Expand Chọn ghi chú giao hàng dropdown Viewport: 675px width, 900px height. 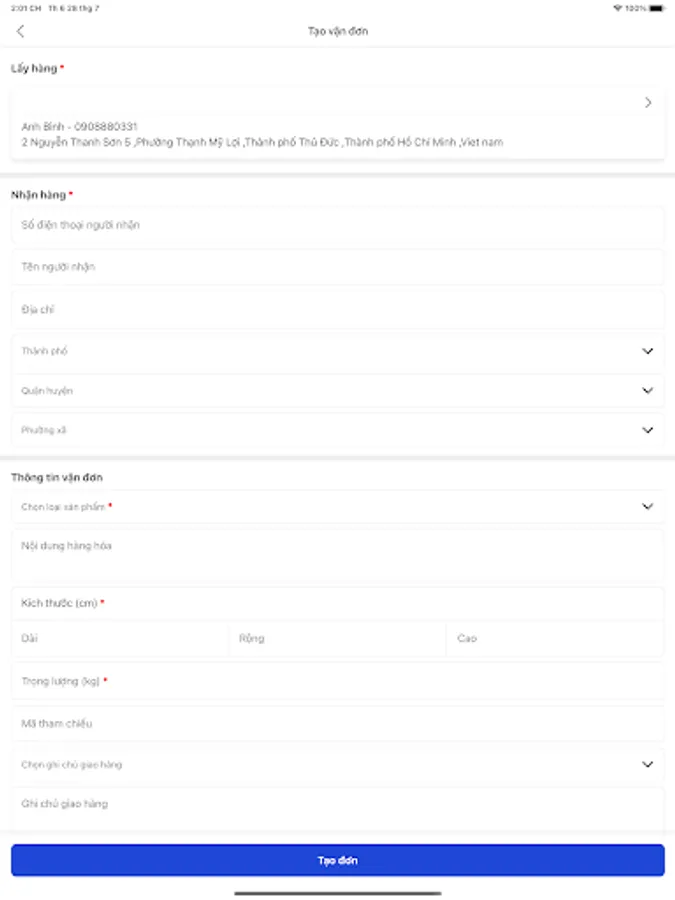[647, 765]
